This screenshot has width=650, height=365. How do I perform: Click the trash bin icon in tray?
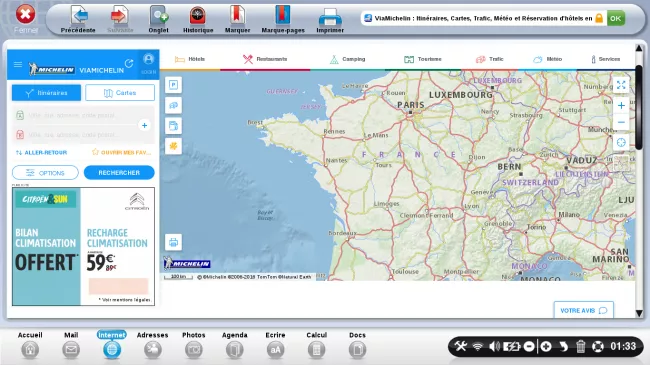tap(580, 346)
